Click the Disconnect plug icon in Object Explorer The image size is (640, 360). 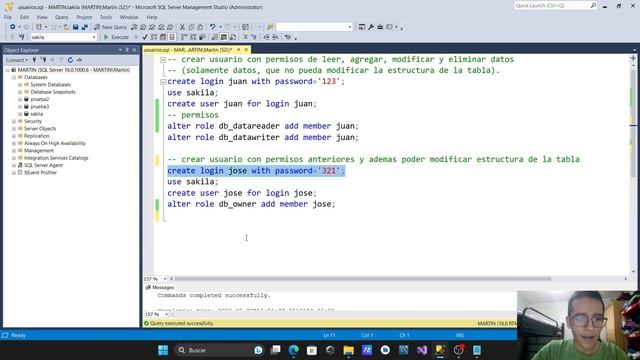tap(43, 60)
